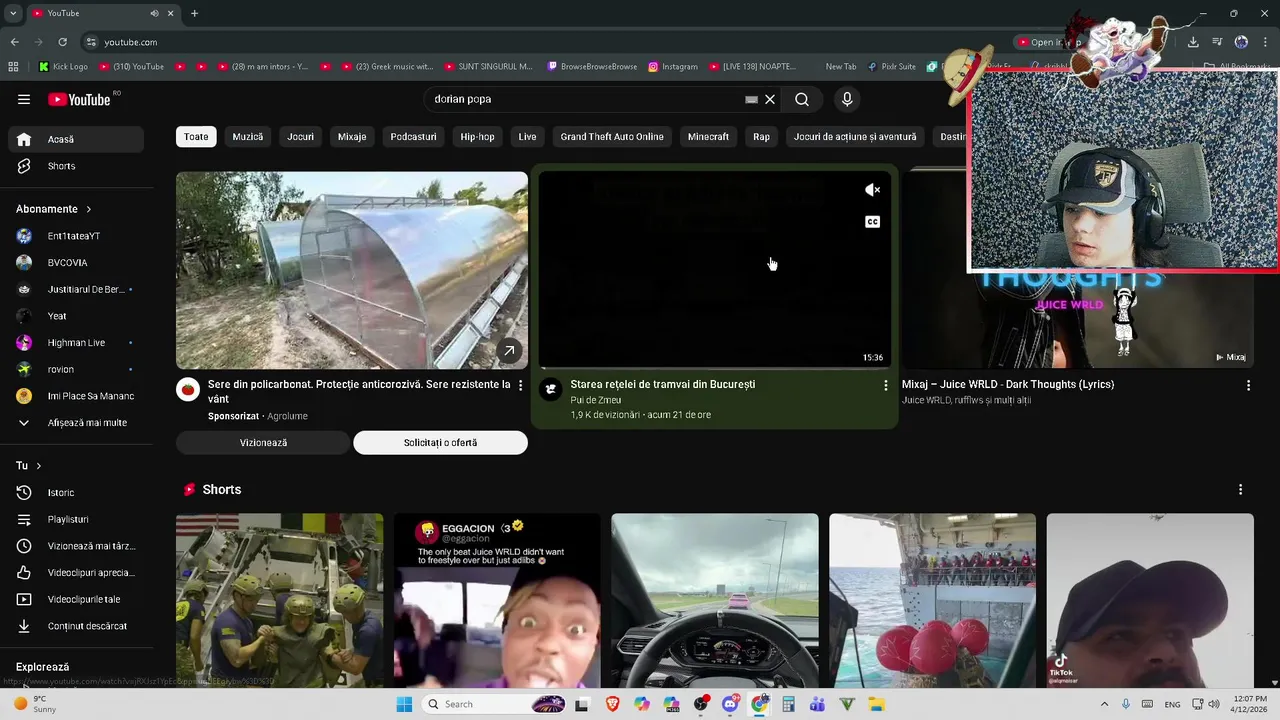Open Highman Live subscription channel

[x=76, y=343]
